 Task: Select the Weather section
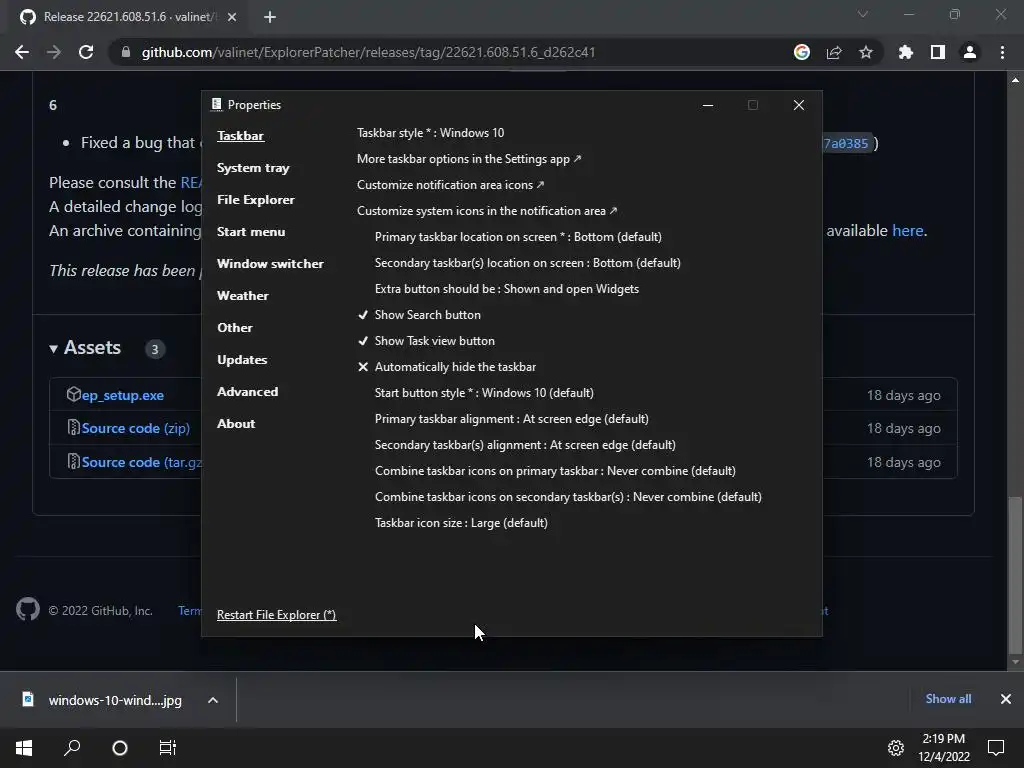pos(242,296)
